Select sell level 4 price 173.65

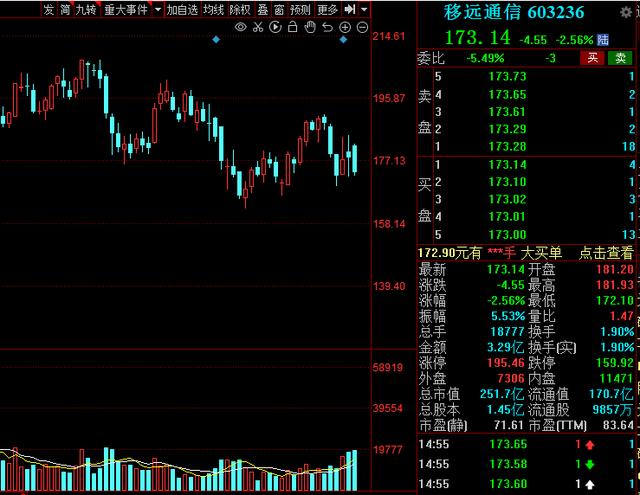click(507, 95)
